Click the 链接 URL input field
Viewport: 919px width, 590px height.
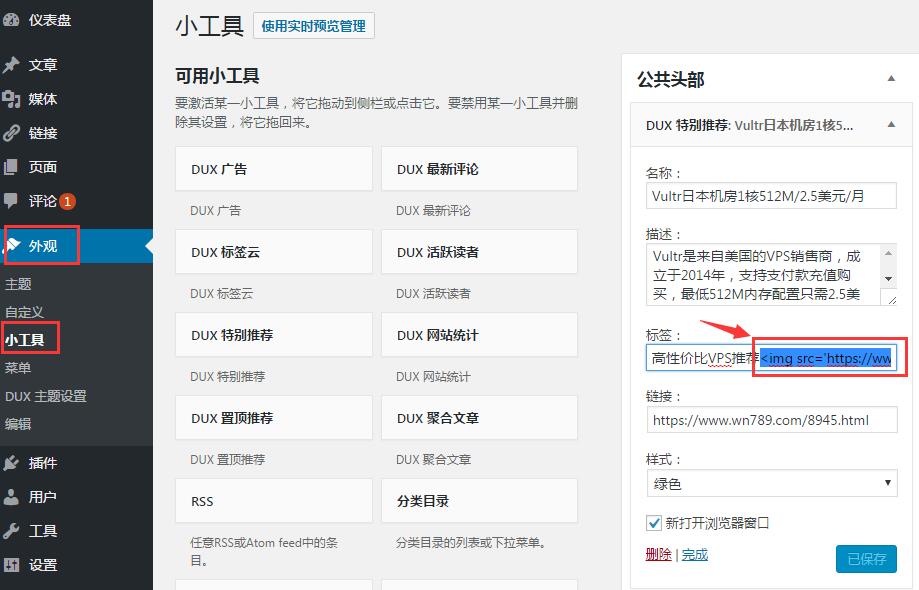click(x=771, y=420)
